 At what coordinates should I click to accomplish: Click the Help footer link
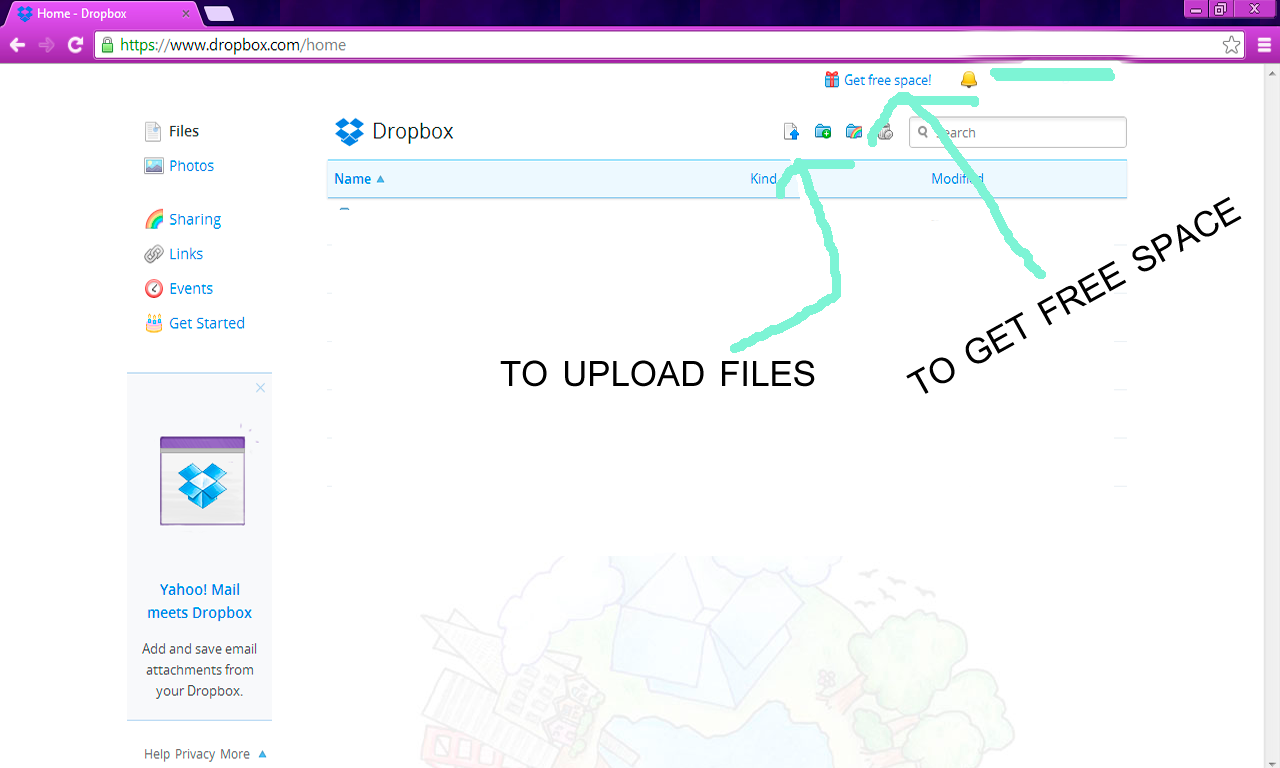point(157,754)
